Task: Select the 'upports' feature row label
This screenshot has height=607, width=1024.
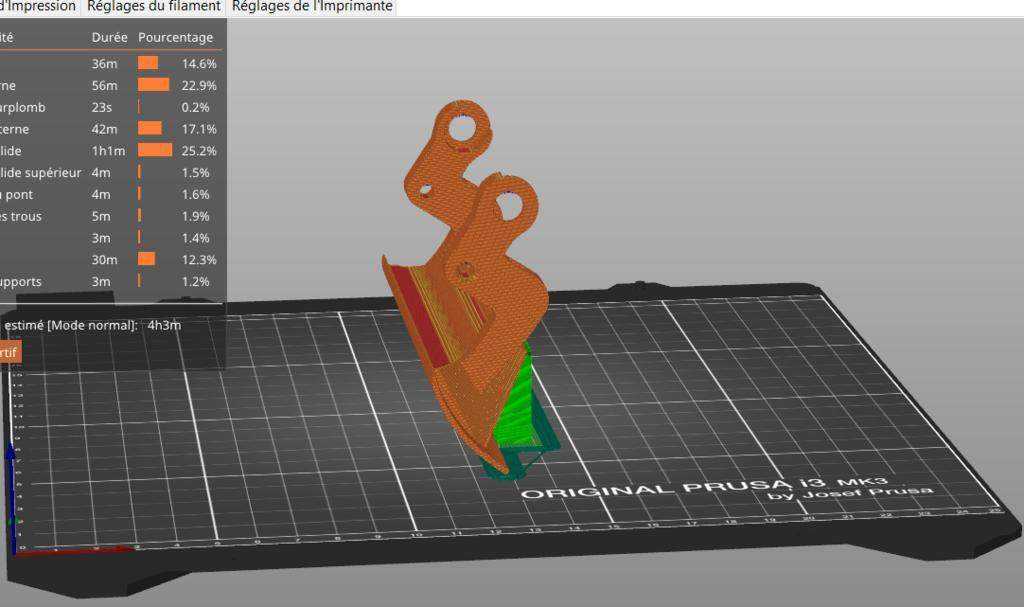Action: tap(21, 282)
